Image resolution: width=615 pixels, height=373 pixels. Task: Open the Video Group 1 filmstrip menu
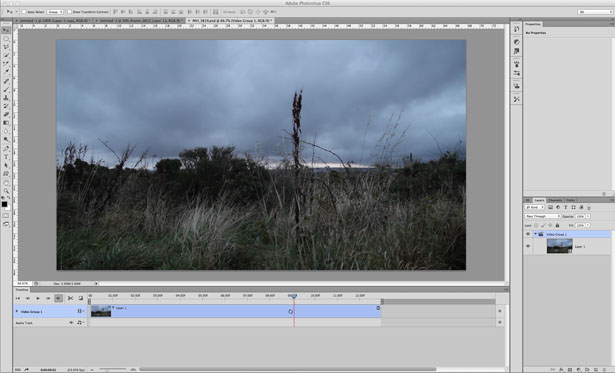(x=80, y=311)
